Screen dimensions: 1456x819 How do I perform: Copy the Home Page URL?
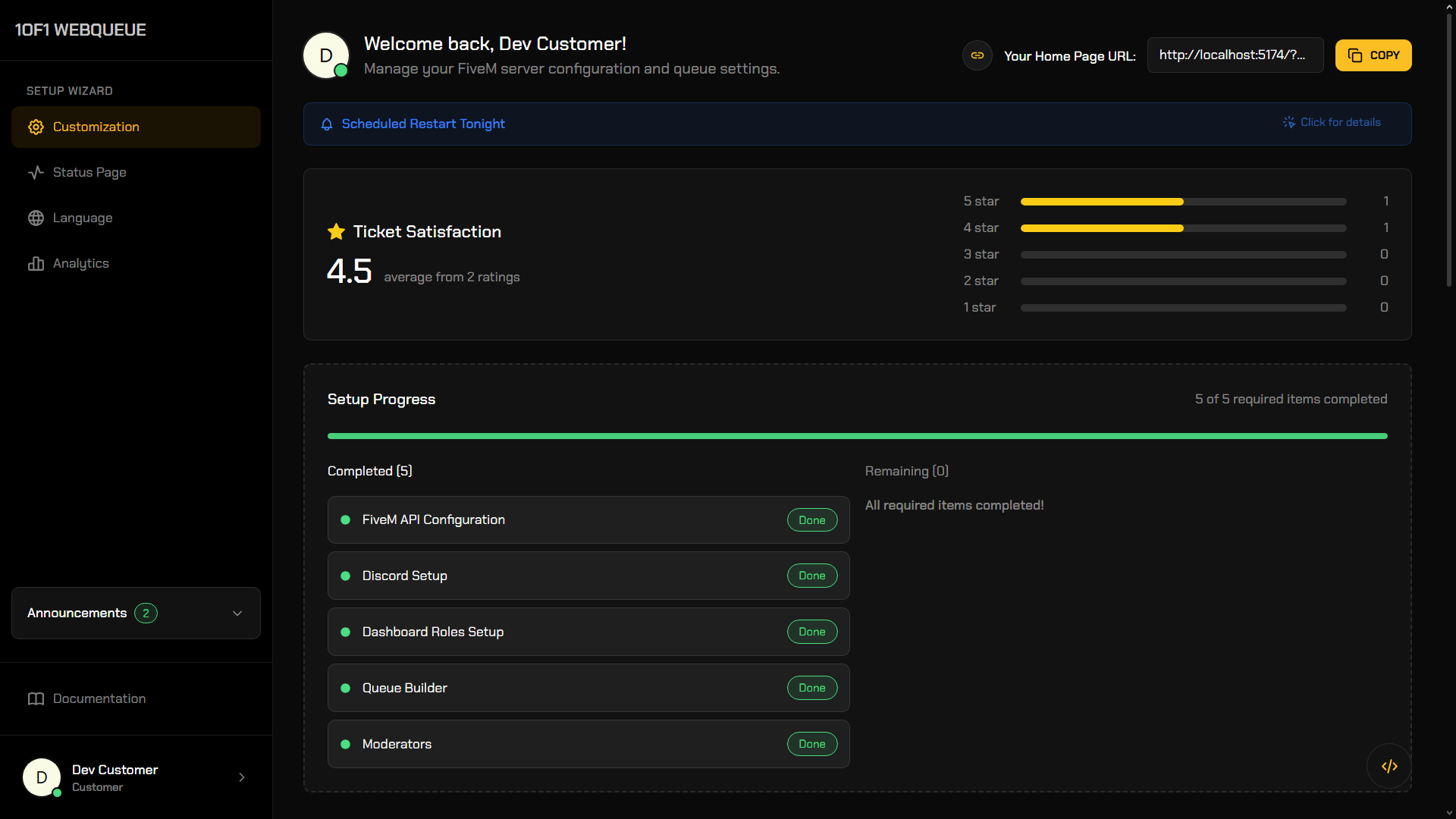pos(1373,55)
